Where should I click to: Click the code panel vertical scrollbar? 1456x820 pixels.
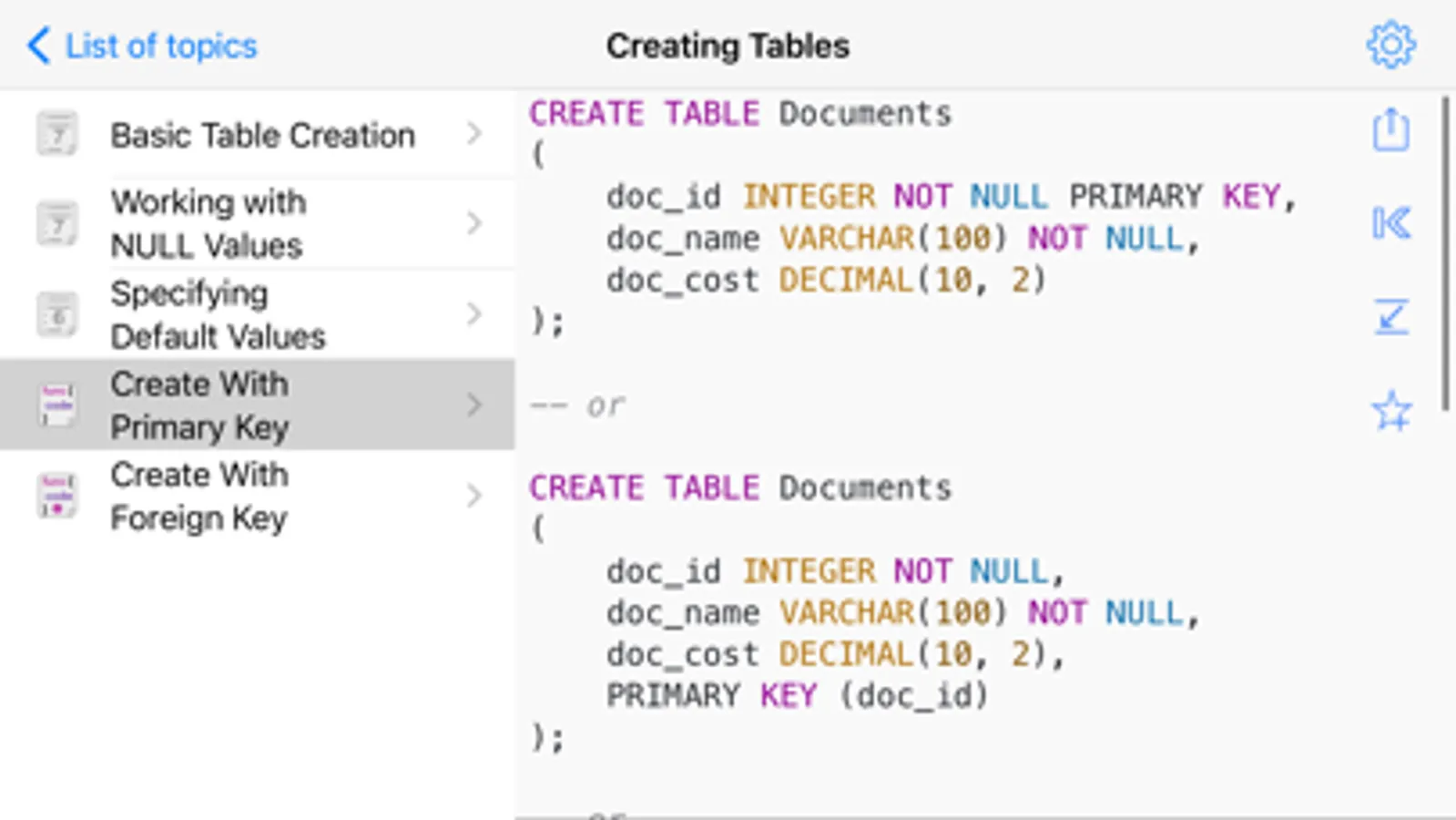point(1445,254)
